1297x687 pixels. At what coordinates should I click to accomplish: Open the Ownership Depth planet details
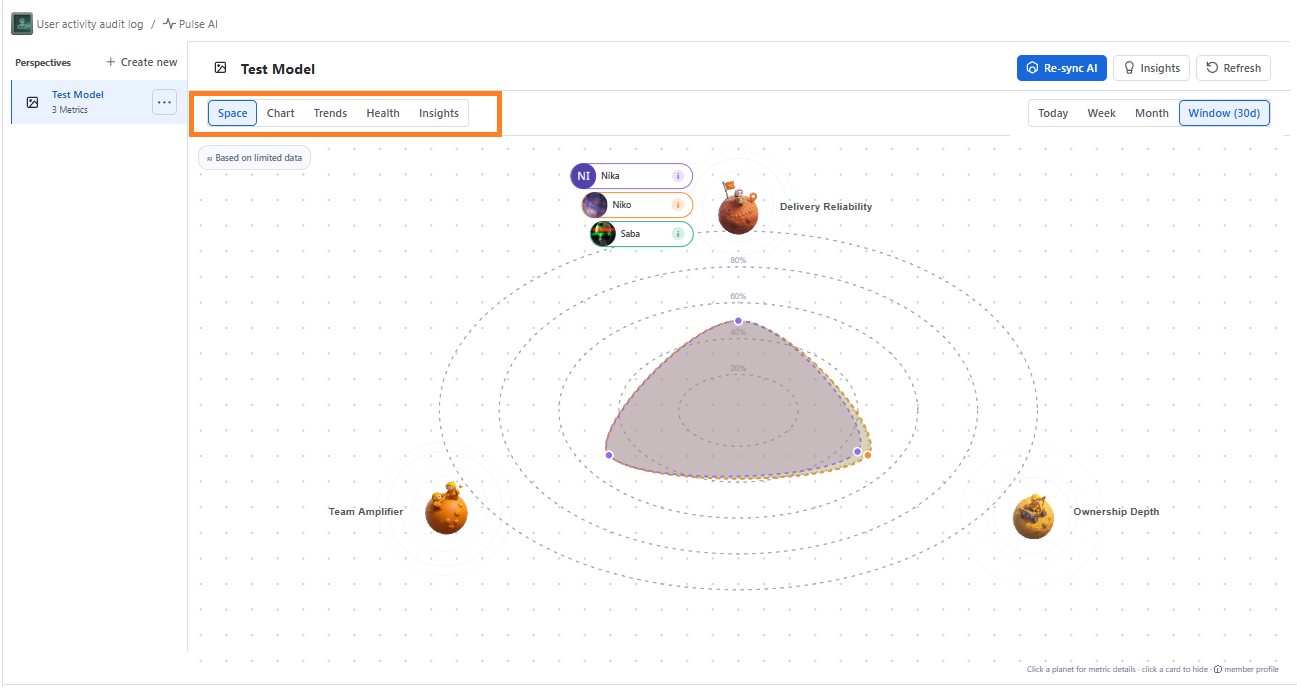tap(1033, 516)
